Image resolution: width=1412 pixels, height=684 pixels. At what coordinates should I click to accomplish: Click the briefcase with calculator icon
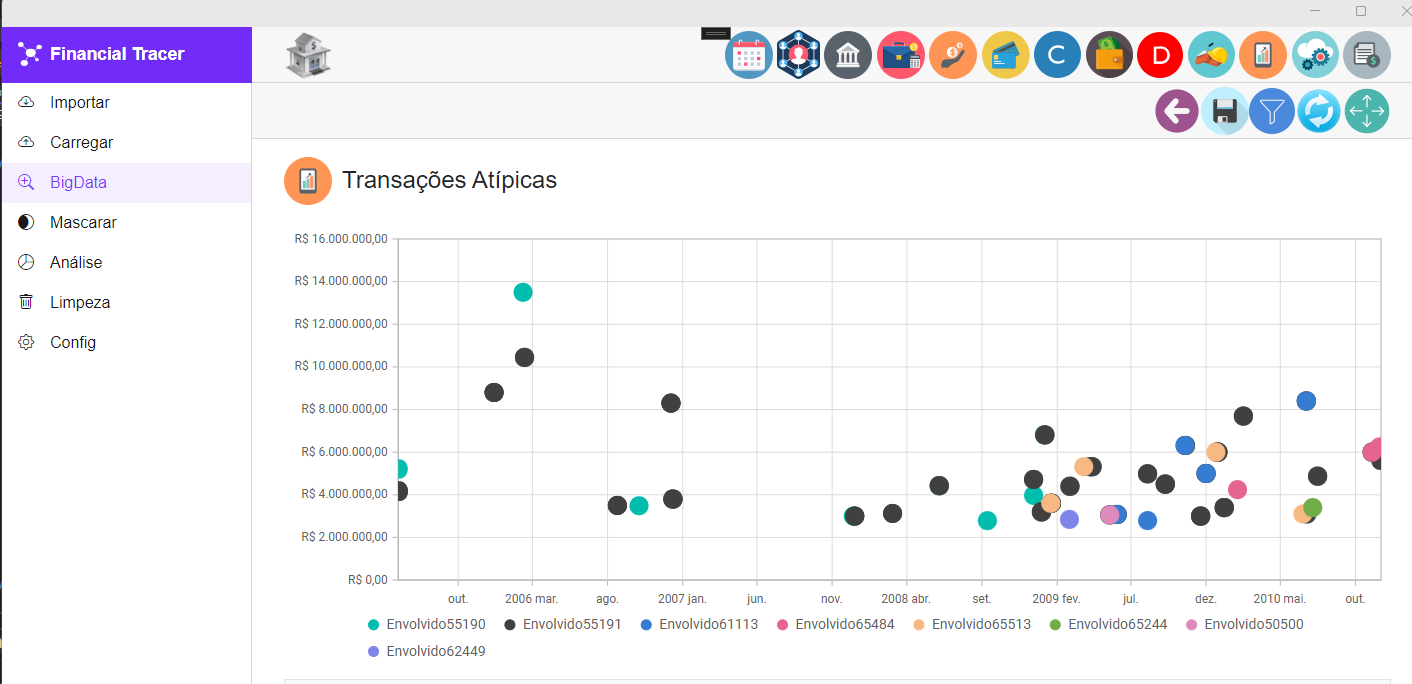coord(901,55)
